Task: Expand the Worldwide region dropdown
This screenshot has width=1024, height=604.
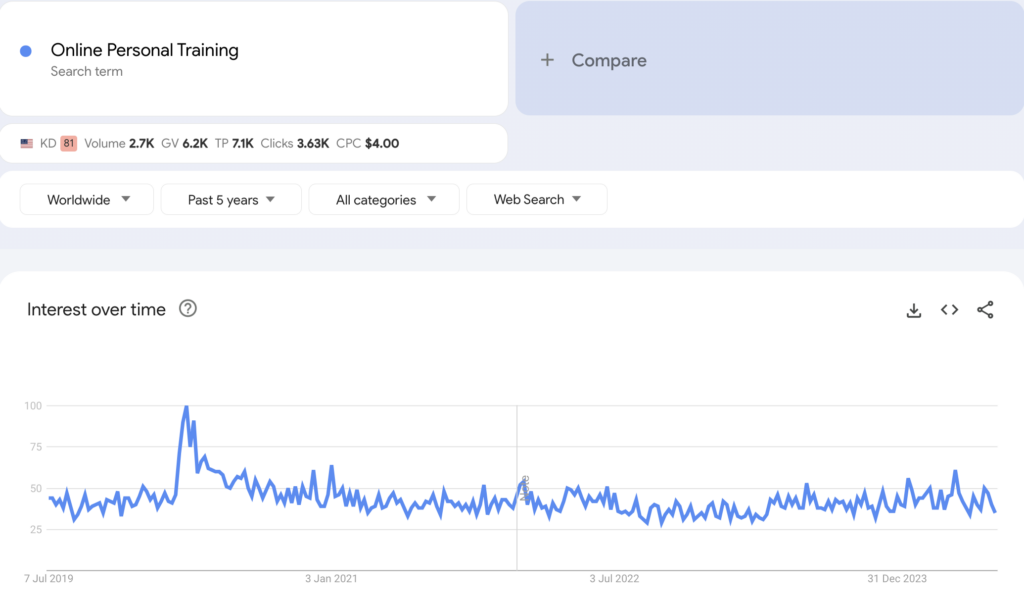Action: (x=87, y=200)
